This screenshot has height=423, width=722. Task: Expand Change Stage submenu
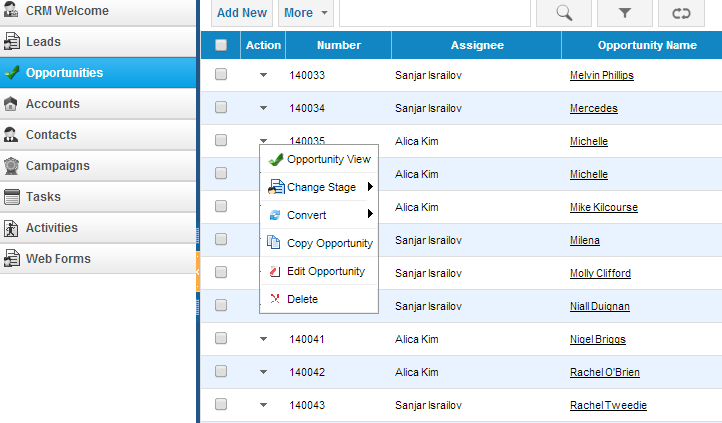pos(319,187)
